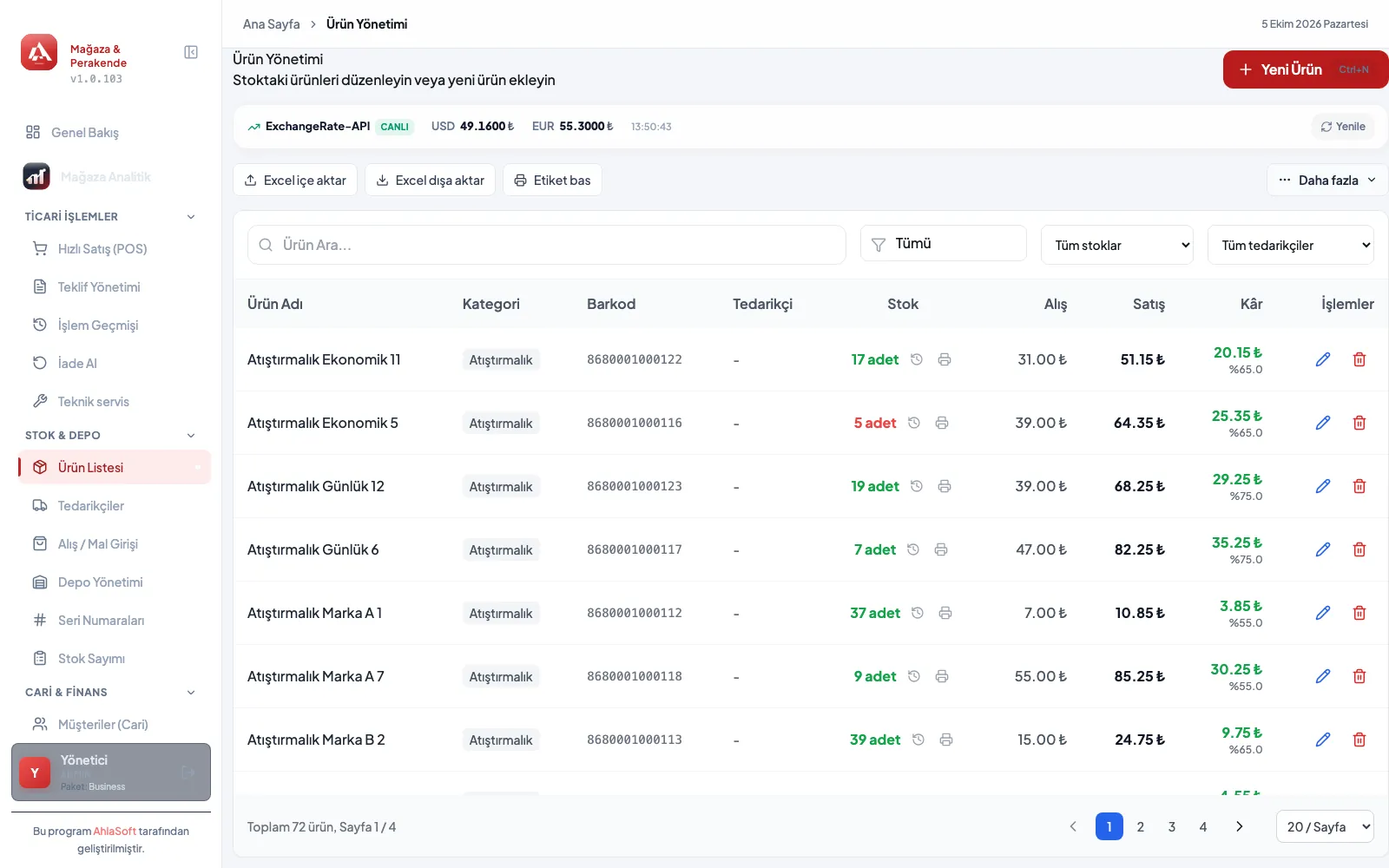Viewport: 1389px width, 868px height.
Task: View stock history of Atıştırmalık Ekonomik 11
Action: pos(917,359)
